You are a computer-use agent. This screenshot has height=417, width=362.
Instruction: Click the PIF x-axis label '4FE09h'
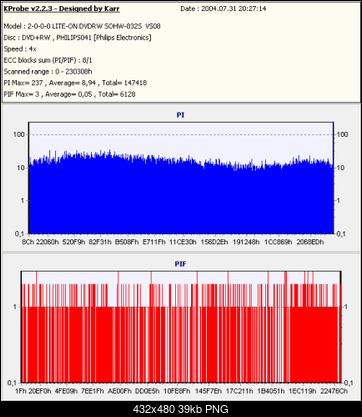[66, 391]
